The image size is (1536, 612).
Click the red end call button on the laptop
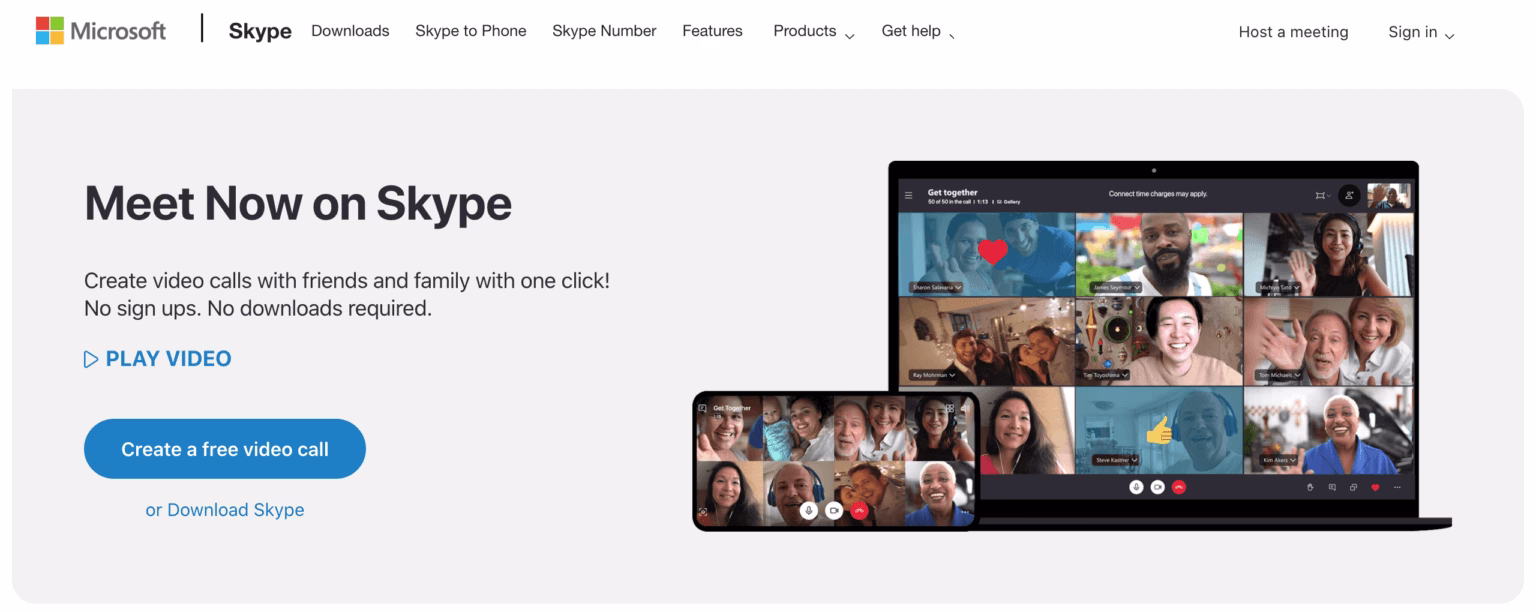(x=1179, y=487)
